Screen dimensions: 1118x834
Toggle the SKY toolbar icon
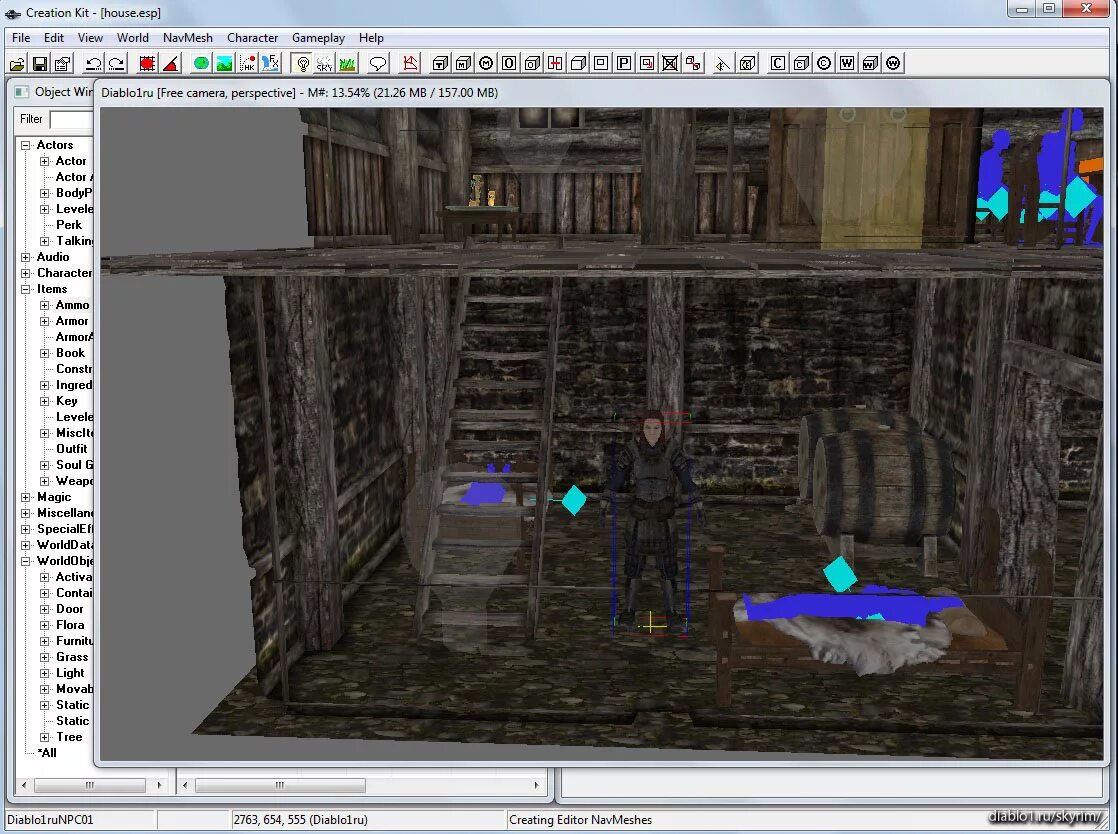click(x=324, y=63)
